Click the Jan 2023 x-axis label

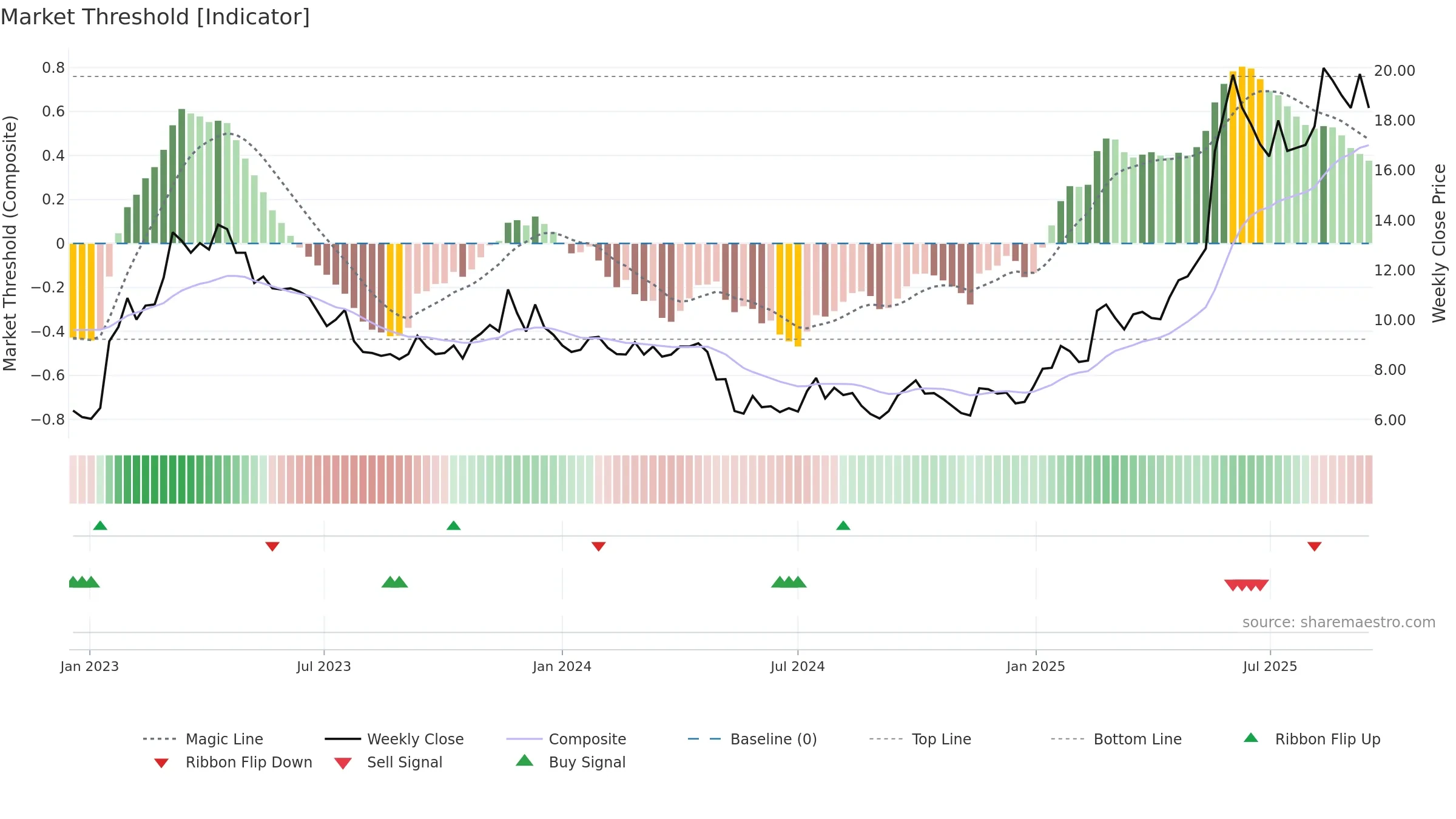90,666
